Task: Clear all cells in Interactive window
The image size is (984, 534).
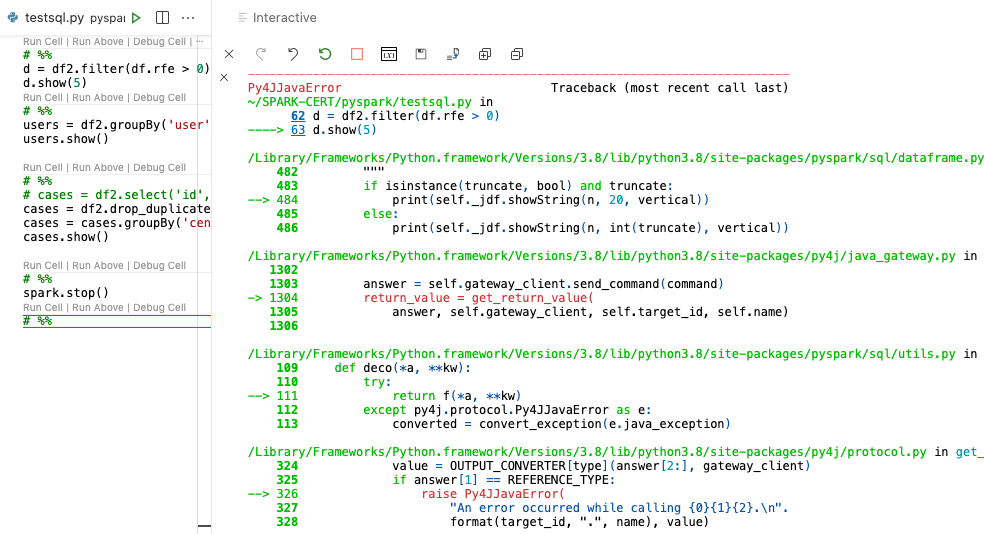Action: 229,54
